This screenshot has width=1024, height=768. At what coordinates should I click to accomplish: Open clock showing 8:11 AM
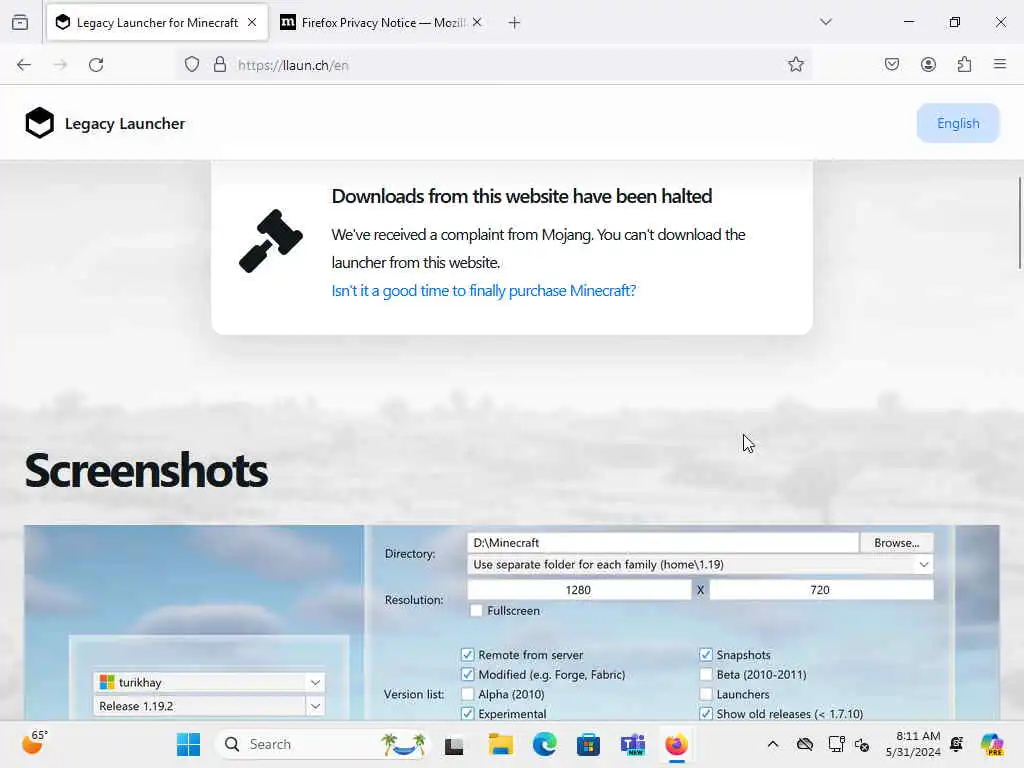(913, 744)
